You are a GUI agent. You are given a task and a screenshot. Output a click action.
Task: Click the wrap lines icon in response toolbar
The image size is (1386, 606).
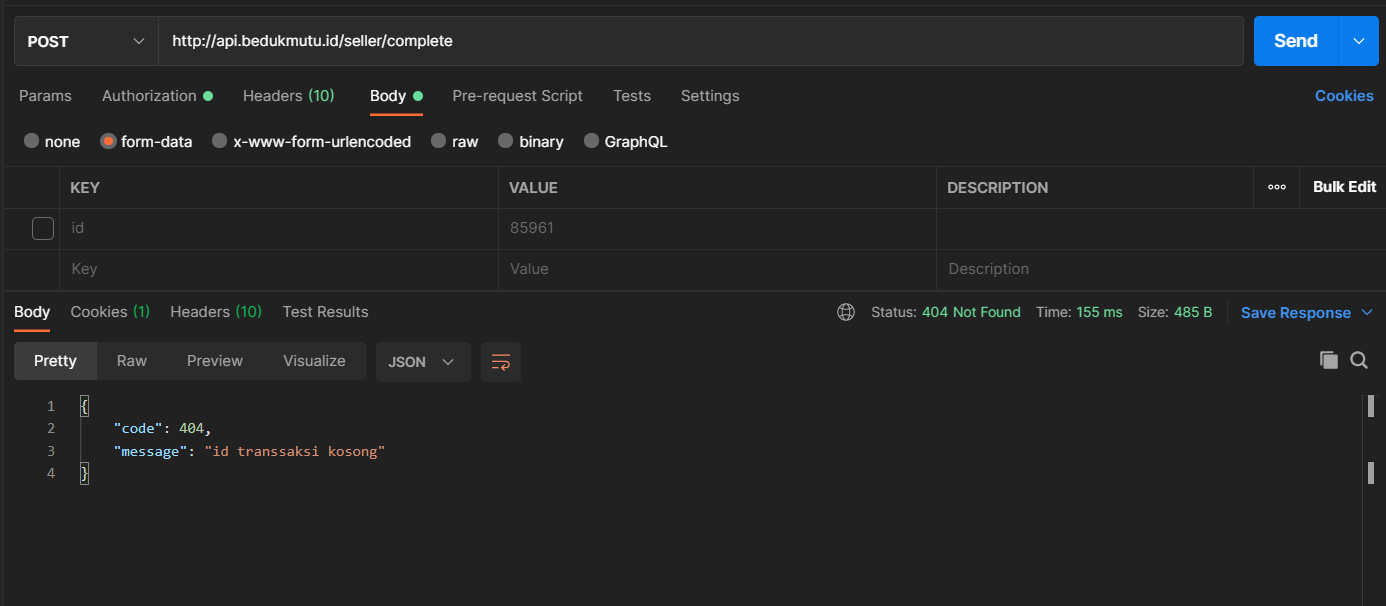(x=501, y=362)
